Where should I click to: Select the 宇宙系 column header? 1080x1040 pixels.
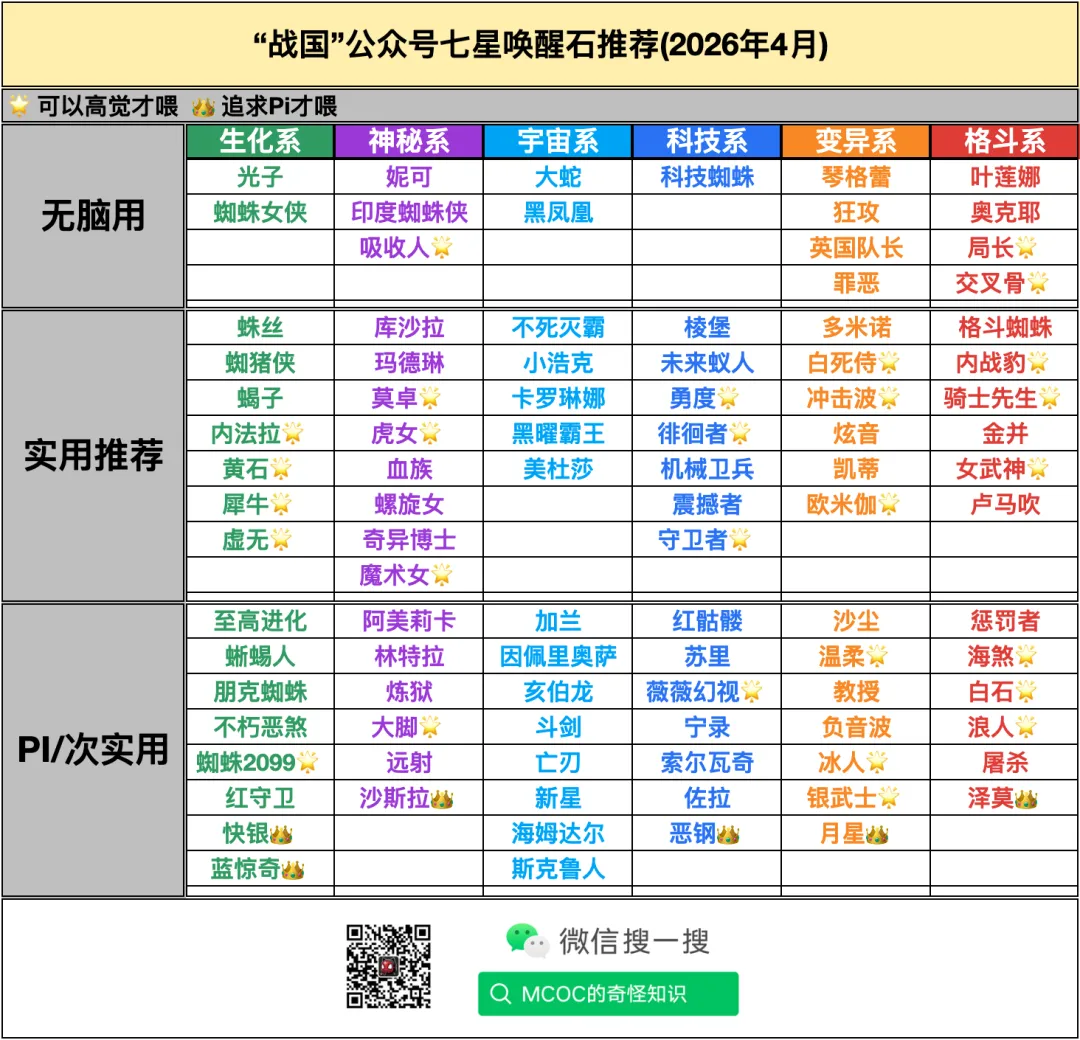point(558,141)
